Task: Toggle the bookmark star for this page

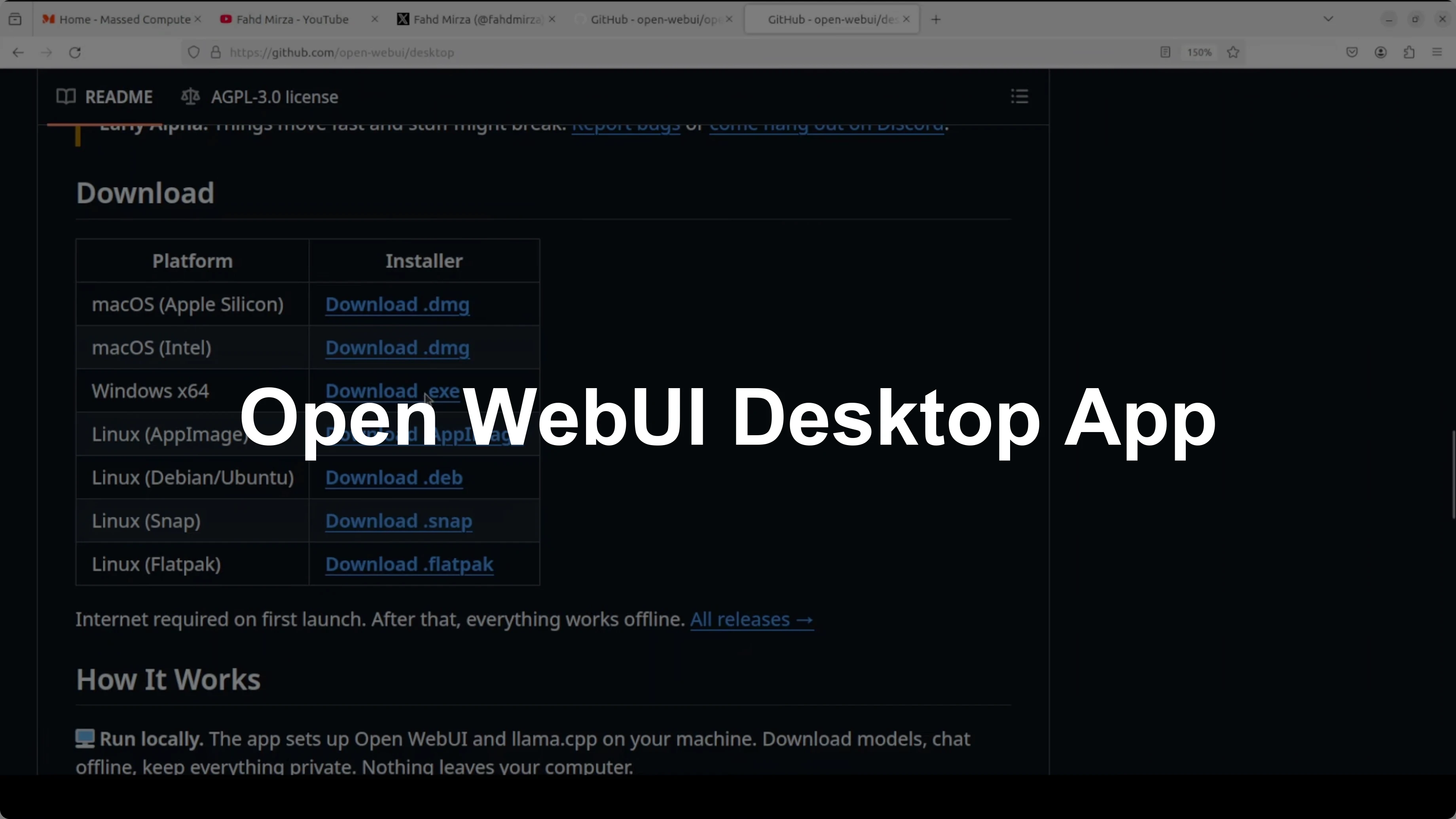Action: click(1233, 52)
